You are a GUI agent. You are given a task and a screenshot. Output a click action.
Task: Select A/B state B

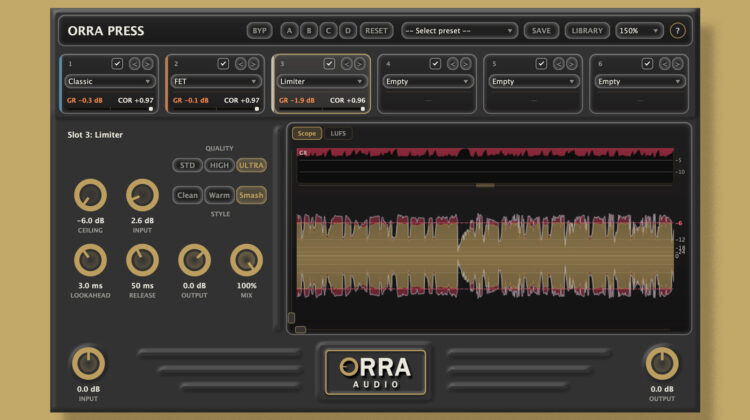[309, 31]
